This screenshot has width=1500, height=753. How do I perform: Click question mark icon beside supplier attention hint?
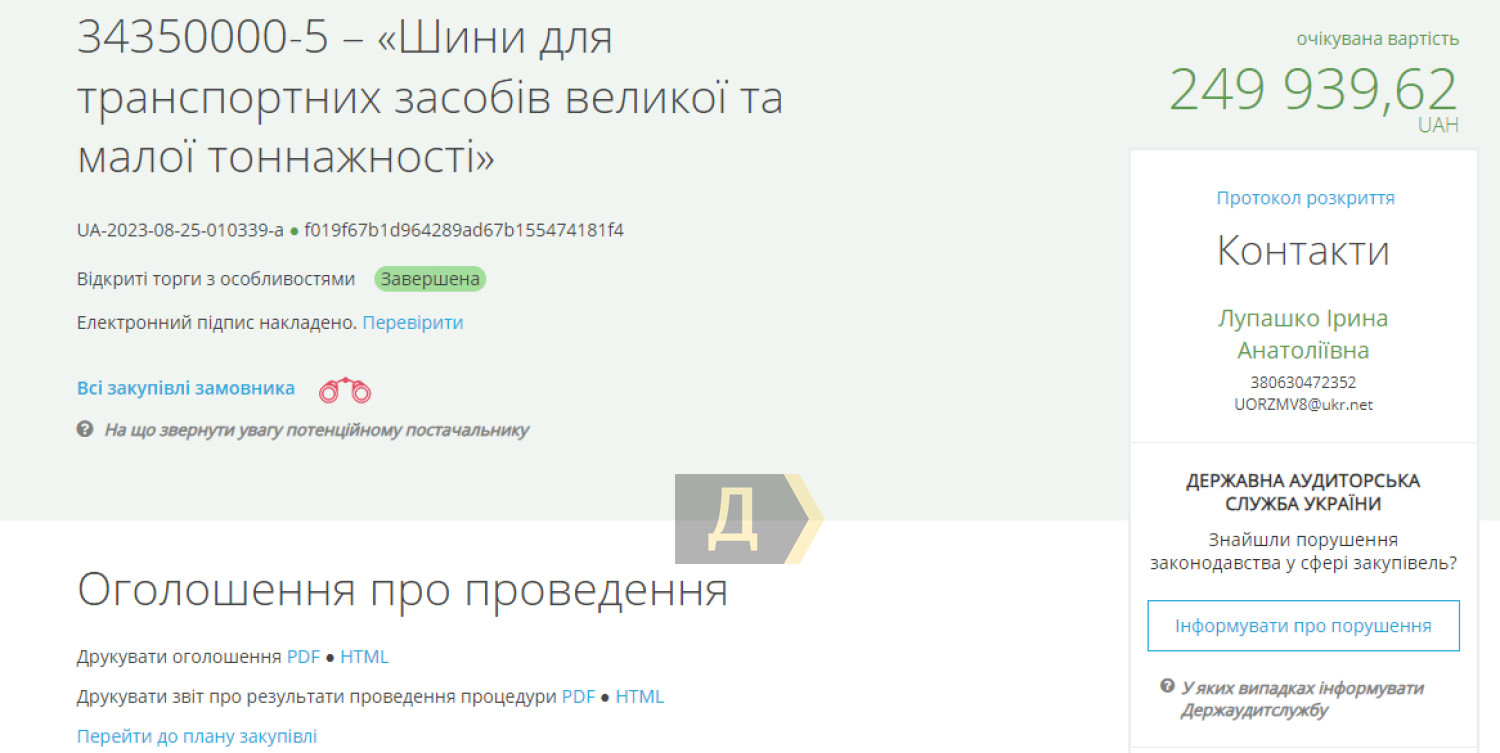pyautogui.click(x=85, y=429)
